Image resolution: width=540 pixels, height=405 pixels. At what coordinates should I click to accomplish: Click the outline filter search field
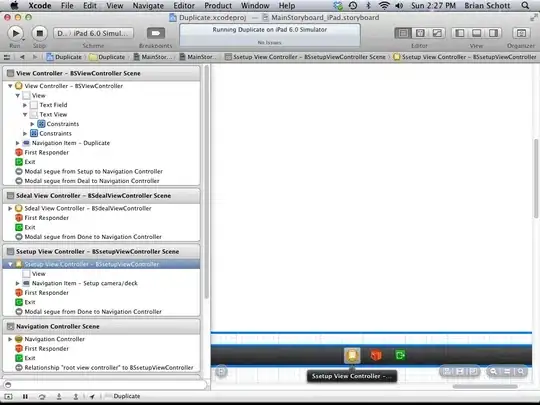tap(105, 384)
